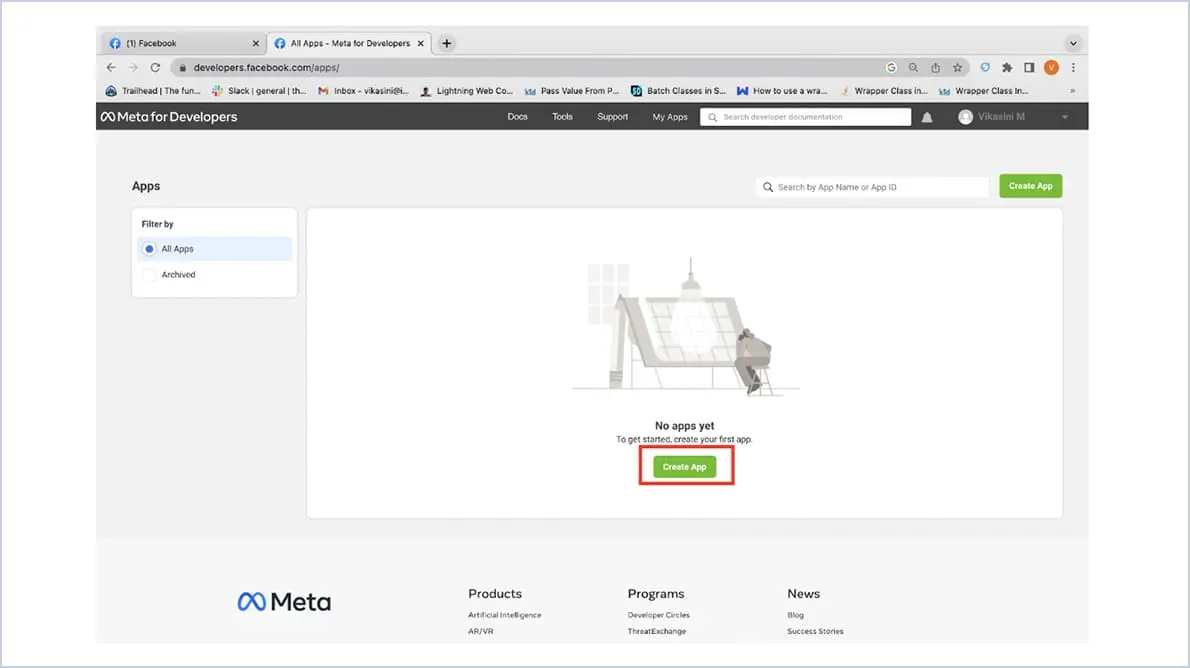Click the share page icon

[935, 68]
